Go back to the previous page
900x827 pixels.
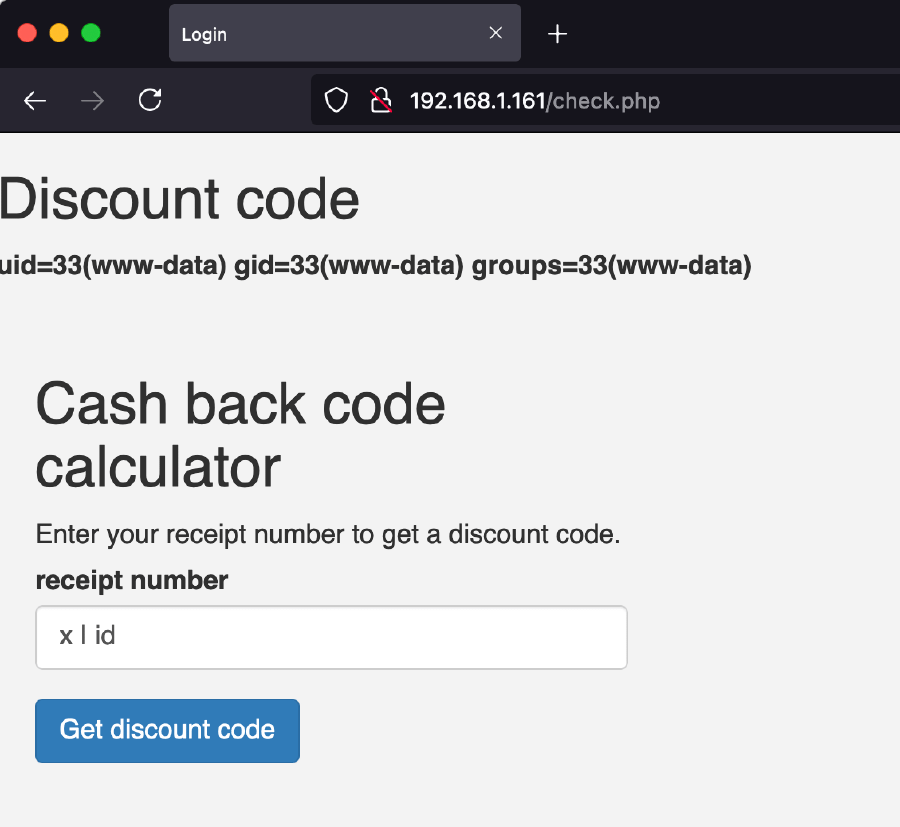click(35, 101)
